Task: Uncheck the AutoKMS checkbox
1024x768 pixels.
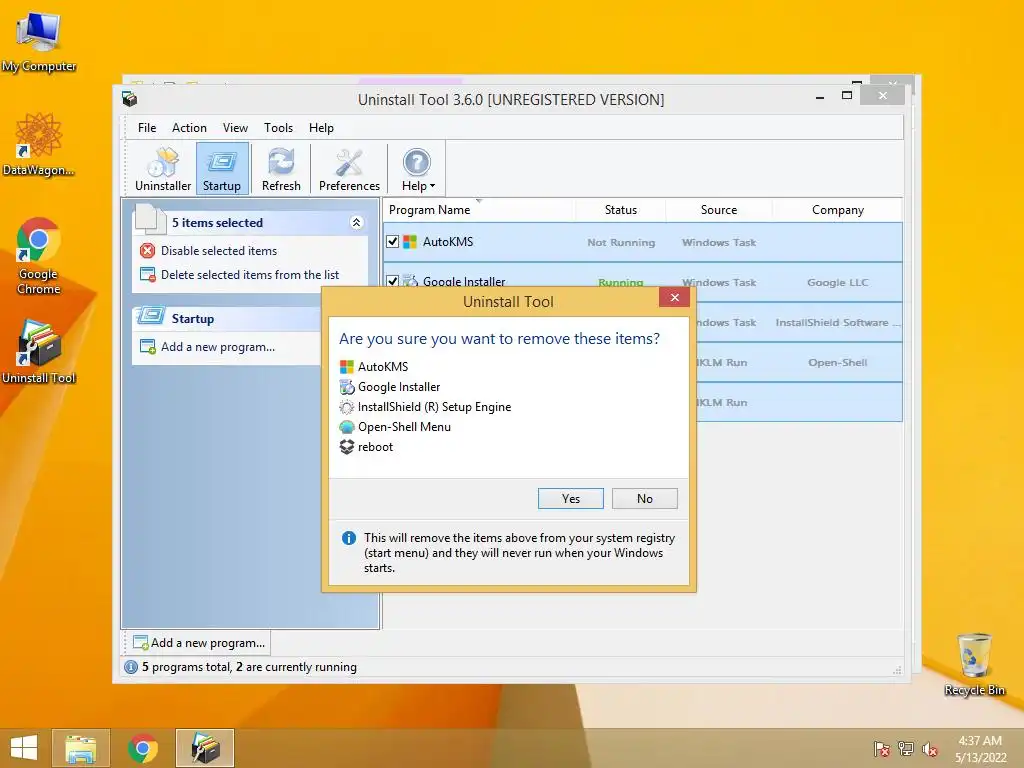Action: [x=392, y=242]
